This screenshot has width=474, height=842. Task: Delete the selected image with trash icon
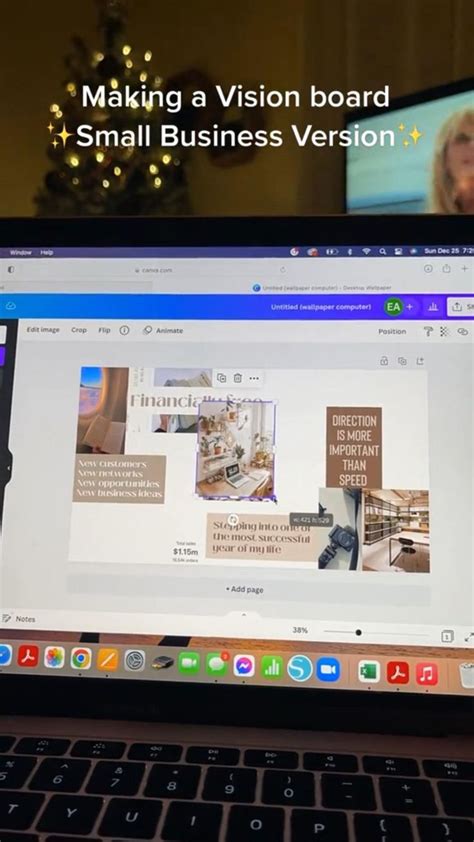[x=237, y=378]
